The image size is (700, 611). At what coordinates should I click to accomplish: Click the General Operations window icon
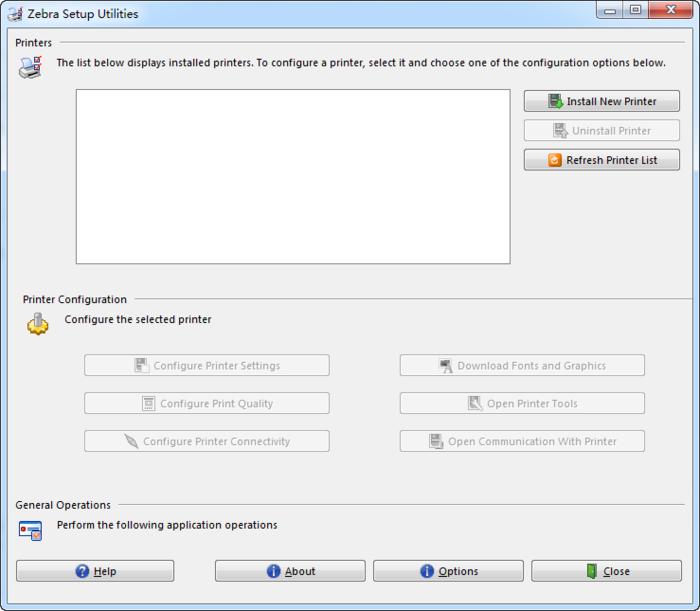[30, 530]
